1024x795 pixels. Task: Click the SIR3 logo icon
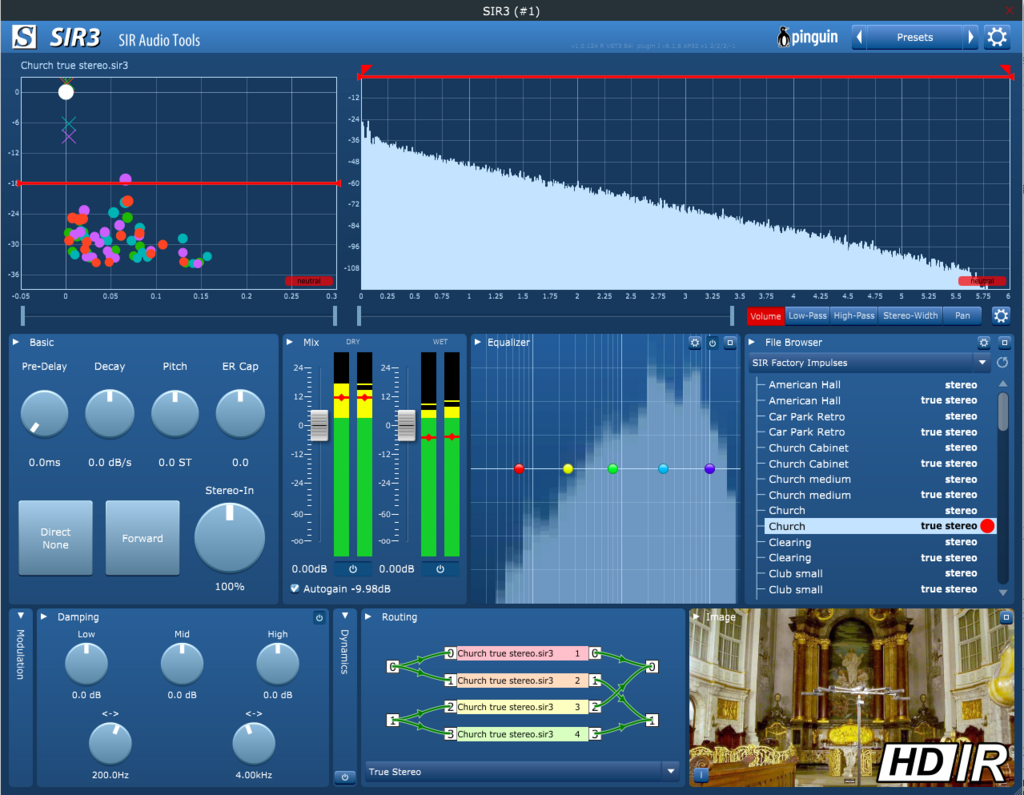pyautogui.click(x=24, y=37)
